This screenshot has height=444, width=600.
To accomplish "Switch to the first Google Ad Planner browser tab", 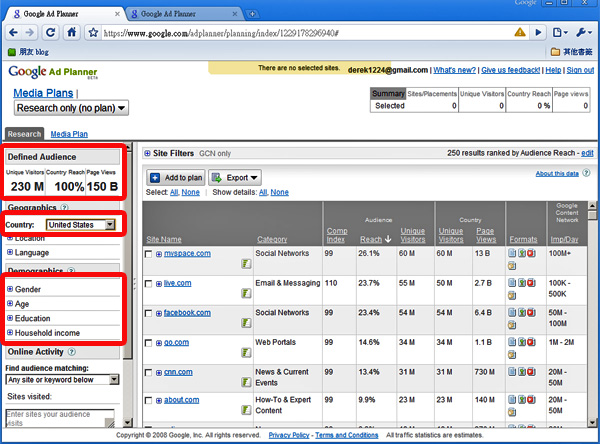I will coord(63,14).
